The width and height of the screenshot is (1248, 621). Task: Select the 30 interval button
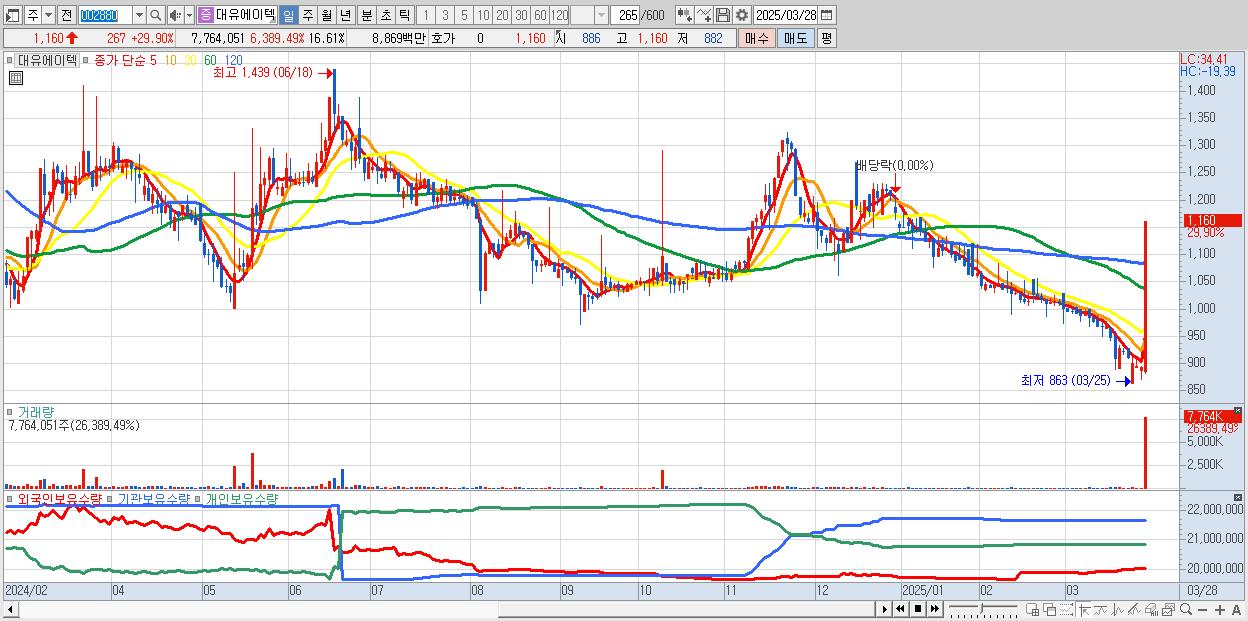click(521, 15)
